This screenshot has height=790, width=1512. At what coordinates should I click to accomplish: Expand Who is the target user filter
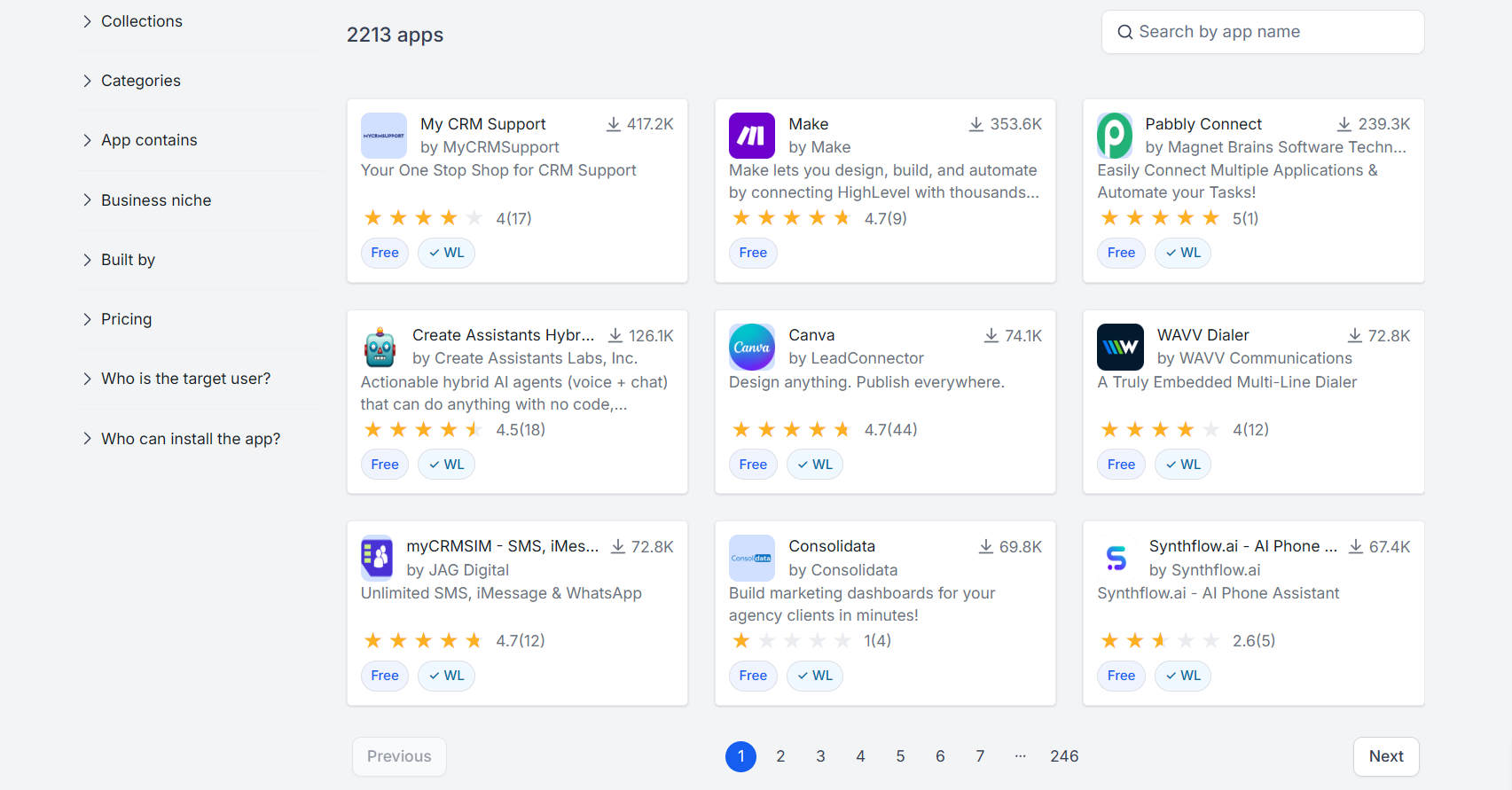(x=176, y=379)
